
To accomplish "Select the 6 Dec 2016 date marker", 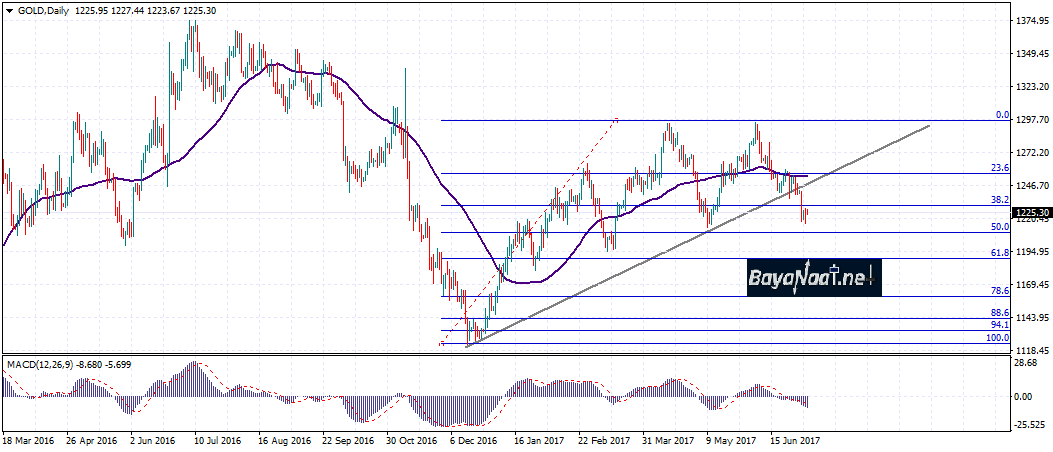I will tap(472, 440).
